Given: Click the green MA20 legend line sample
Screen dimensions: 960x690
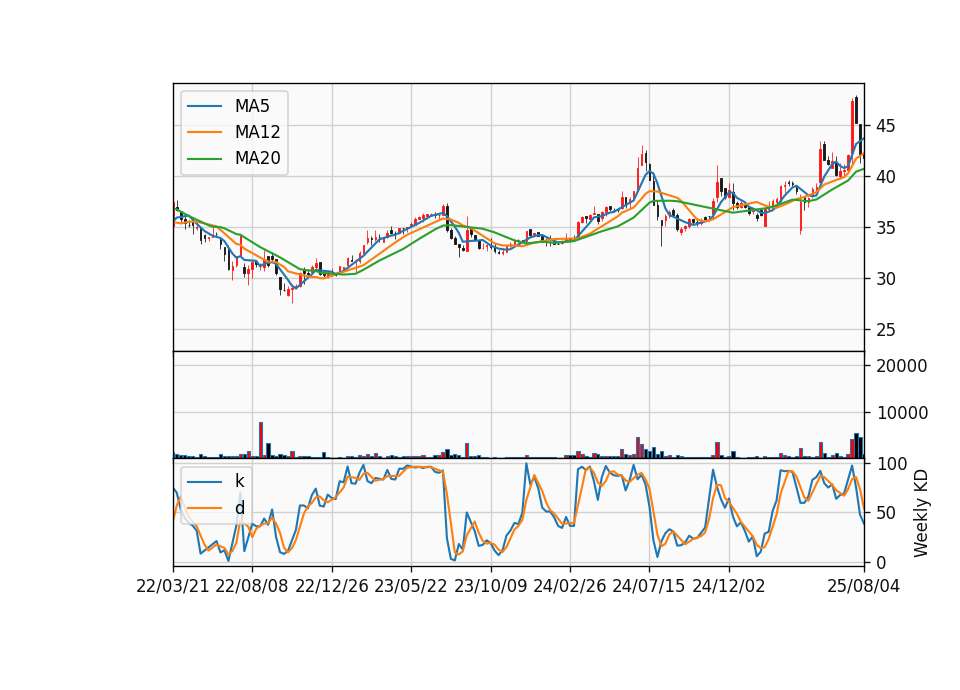Looking at the screenshot, I should point(204,159).
